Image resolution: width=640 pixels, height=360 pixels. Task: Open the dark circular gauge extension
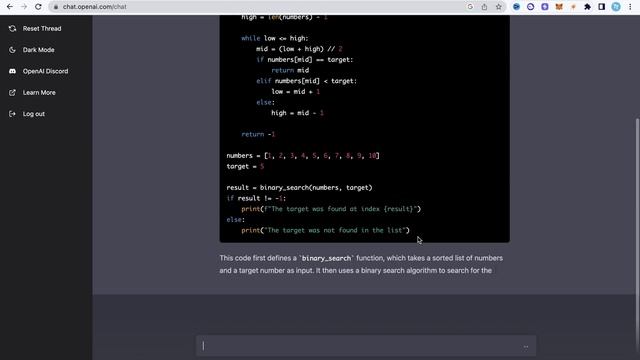point(530,7)
